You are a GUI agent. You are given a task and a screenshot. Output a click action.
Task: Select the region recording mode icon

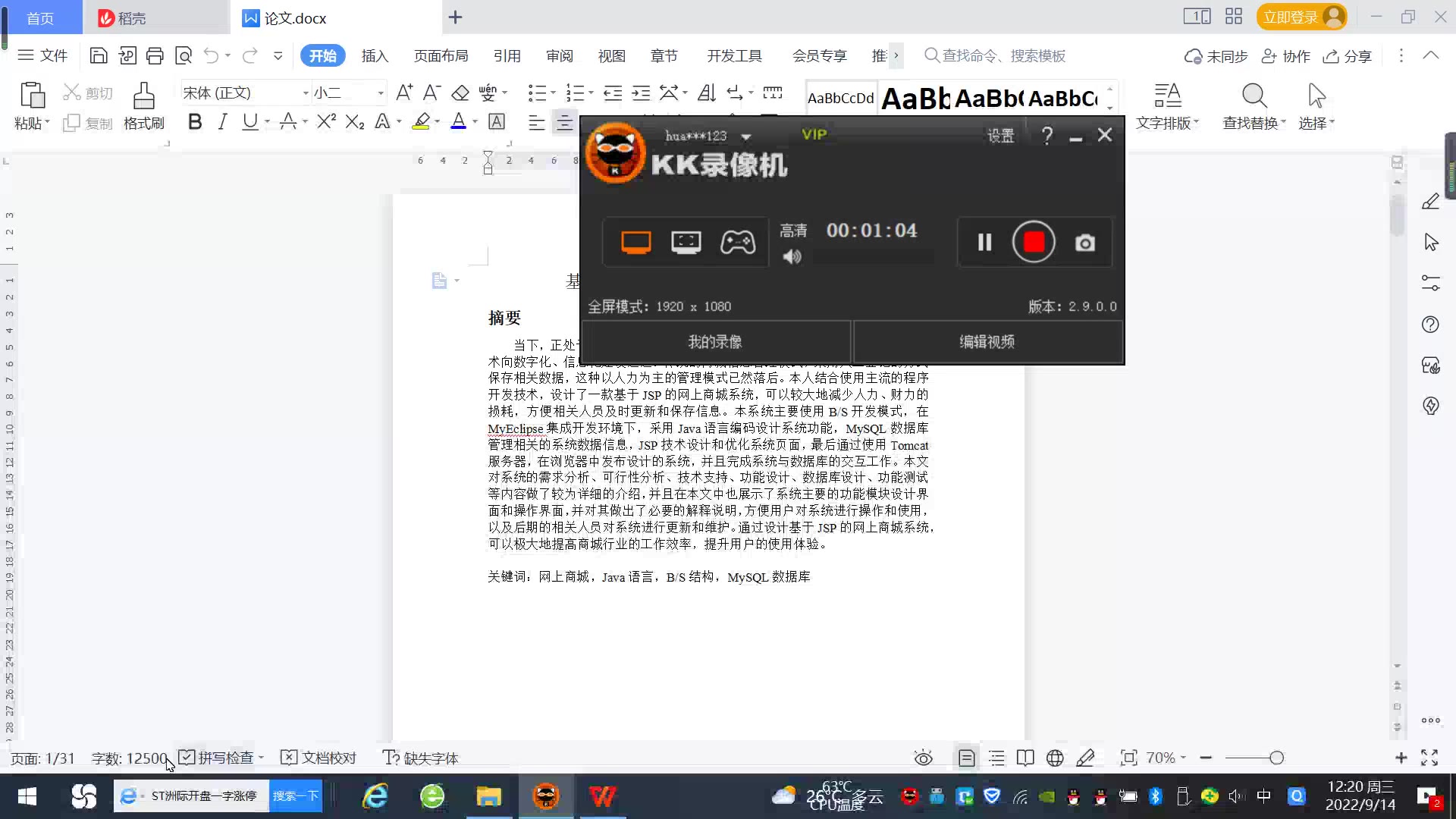686,243
